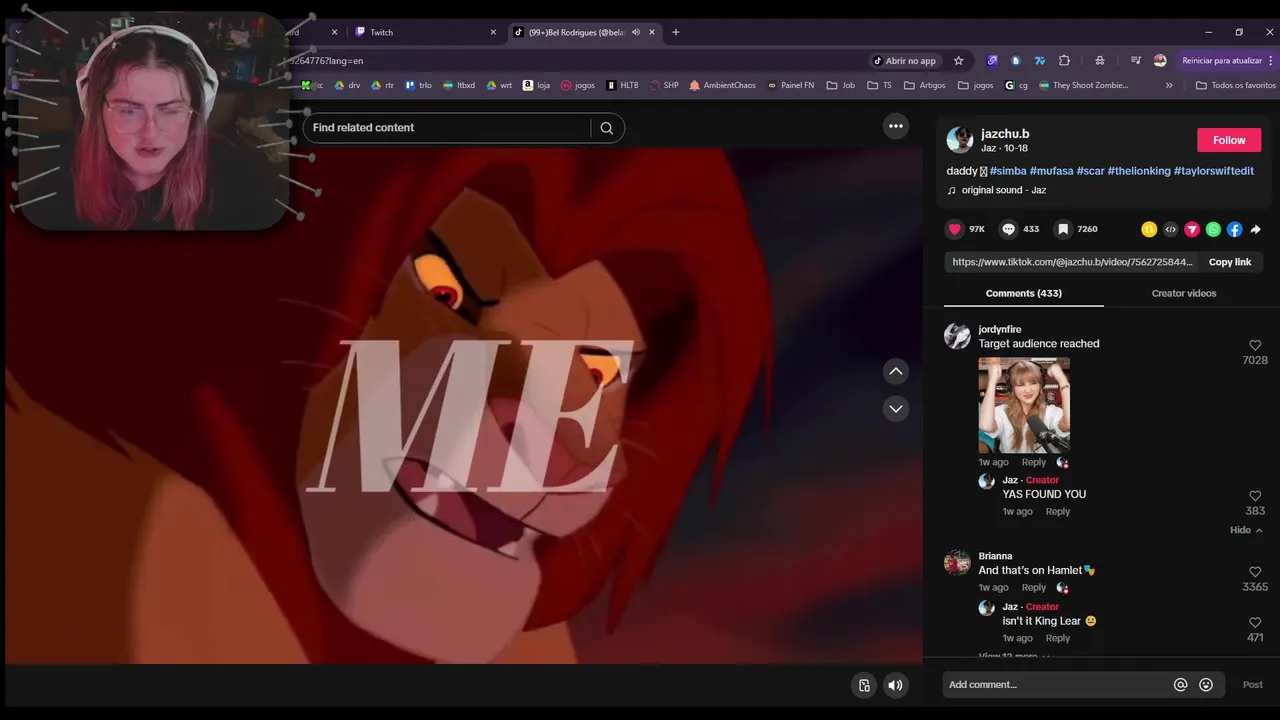Click the 'Add comment...' field
This screenshot has width=1280, height=720.
(x=1055, y=685)
